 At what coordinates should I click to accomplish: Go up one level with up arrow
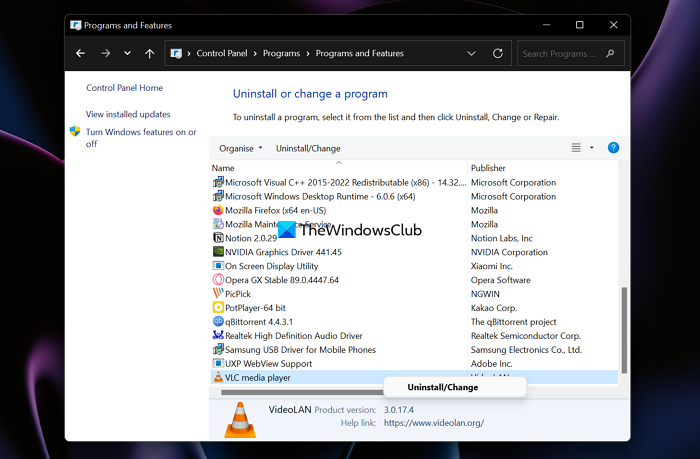pyautogui.click(x=150, y=53)
